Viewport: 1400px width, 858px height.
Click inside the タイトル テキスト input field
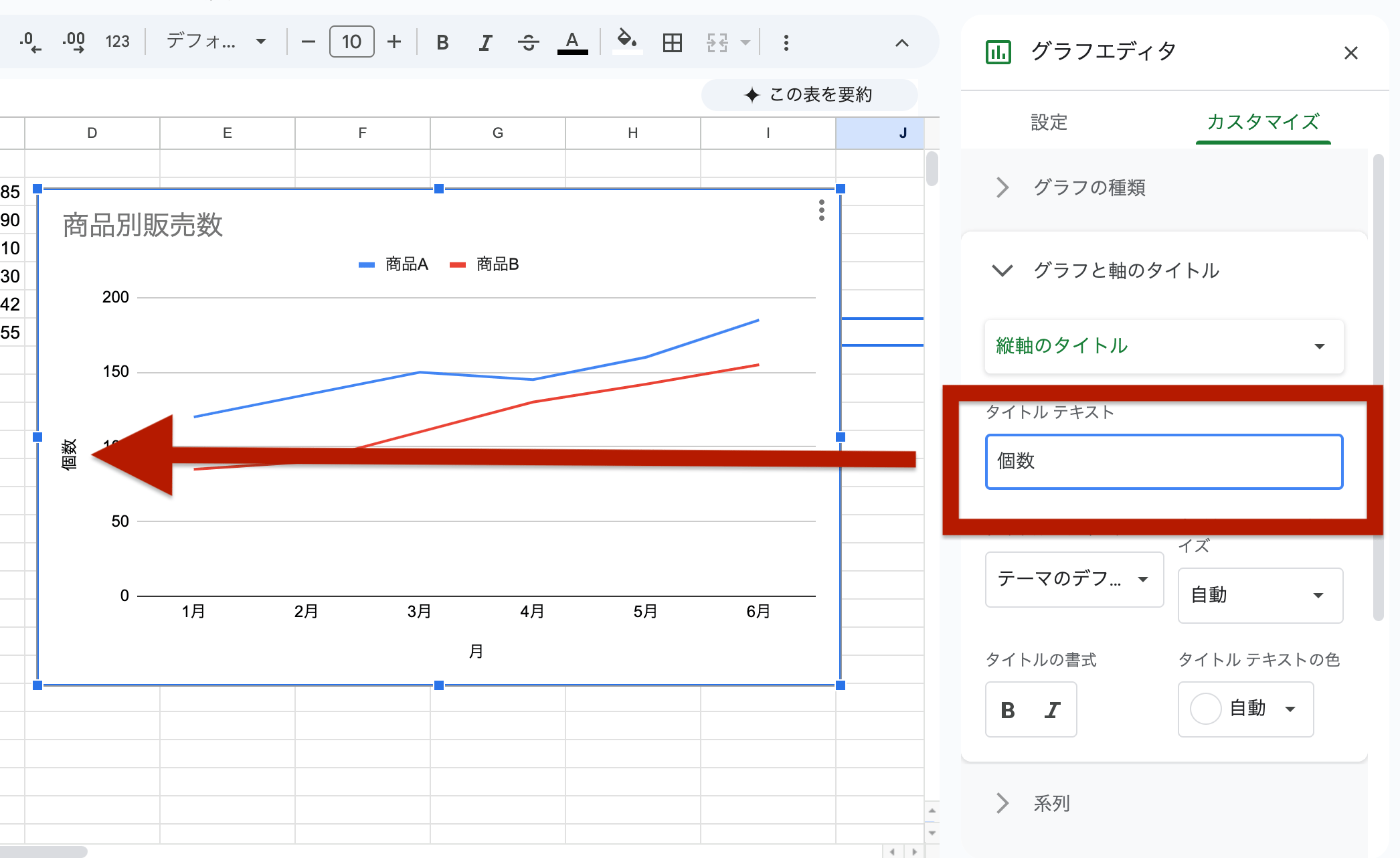1163,462
